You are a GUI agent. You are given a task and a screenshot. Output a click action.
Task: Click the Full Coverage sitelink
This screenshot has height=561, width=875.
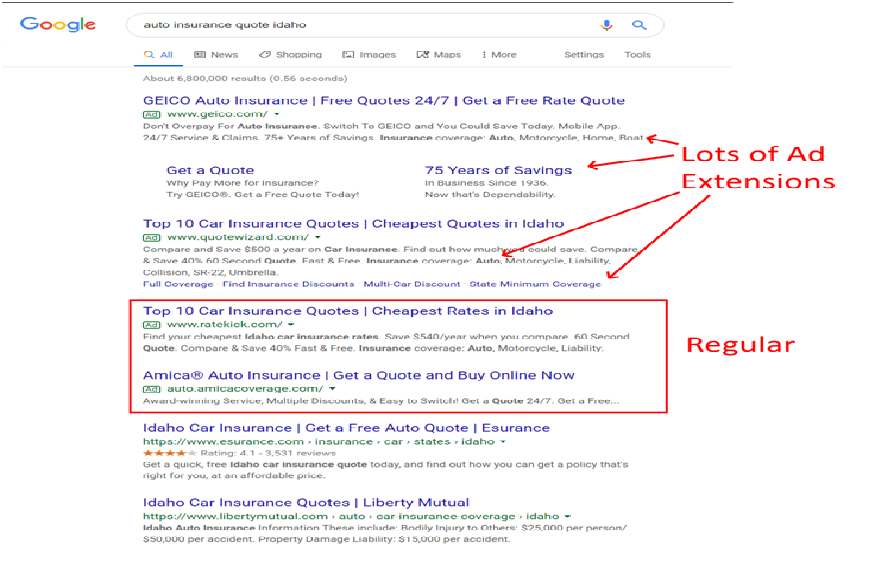pos(178,284)
